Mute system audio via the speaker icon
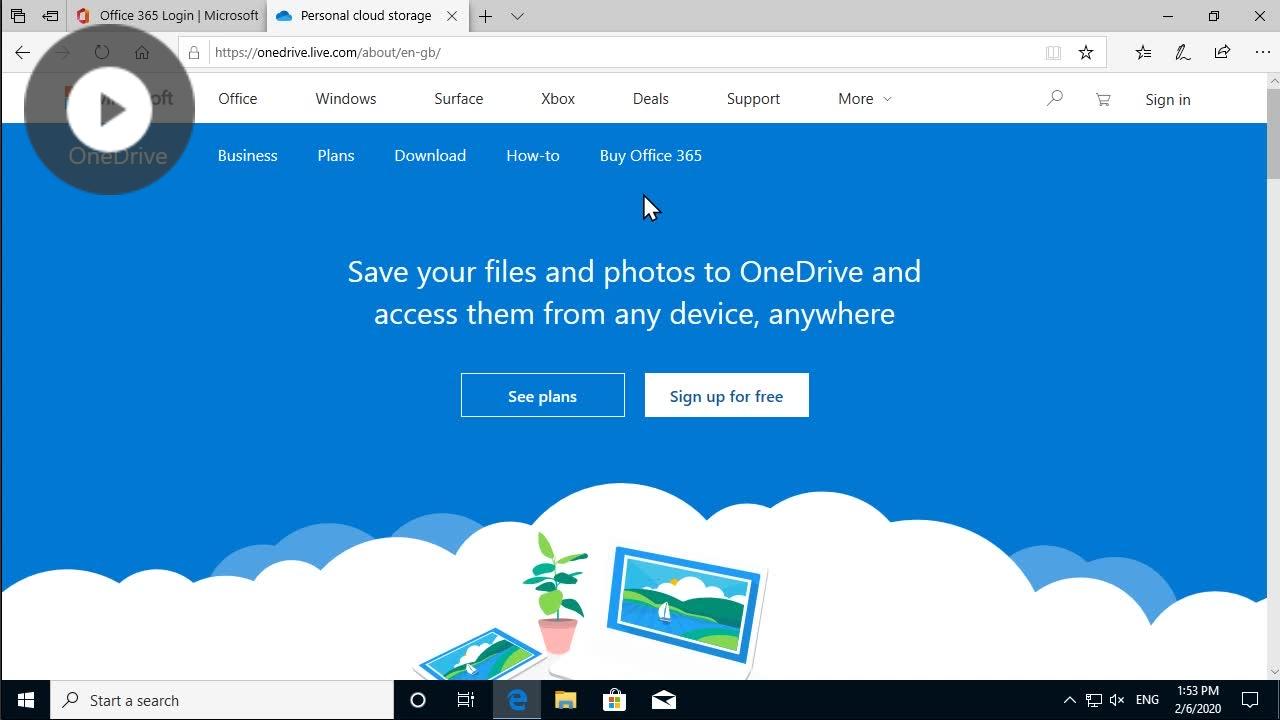1280x720 pixels. 1117,700
